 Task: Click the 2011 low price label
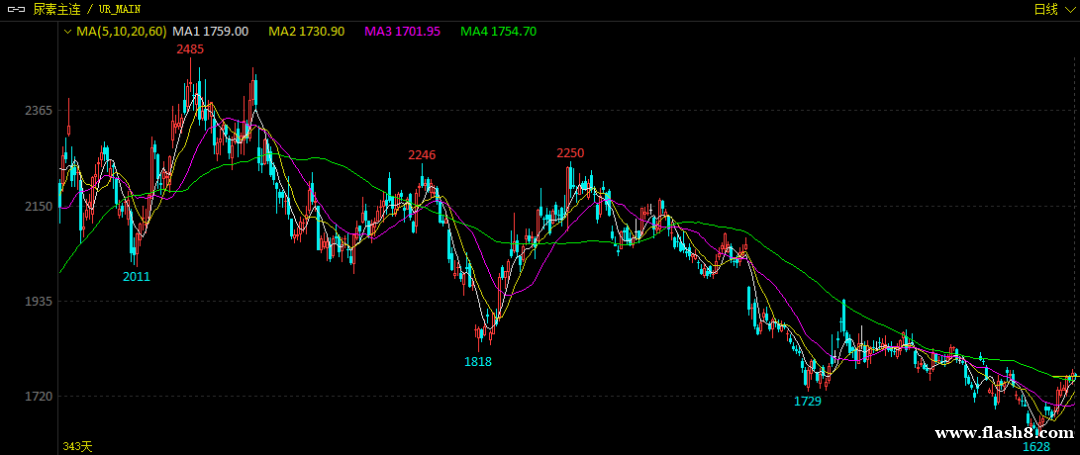136,277
